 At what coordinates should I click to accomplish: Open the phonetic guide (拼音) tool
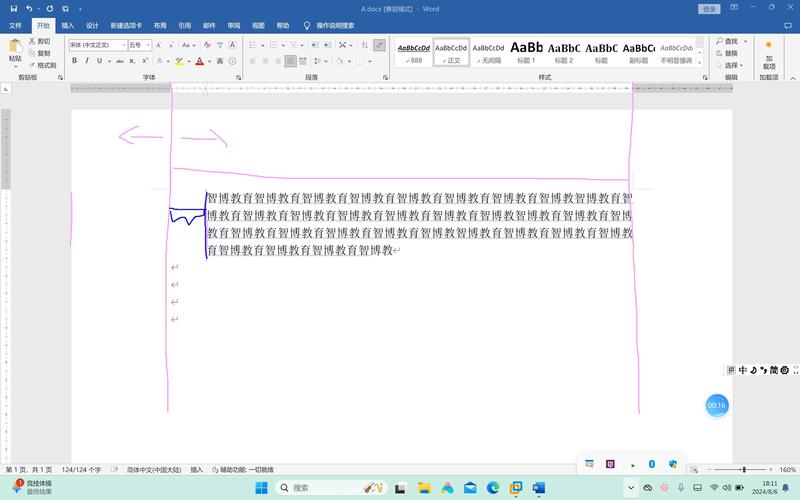pyautogui.click(x=220, y=45)
